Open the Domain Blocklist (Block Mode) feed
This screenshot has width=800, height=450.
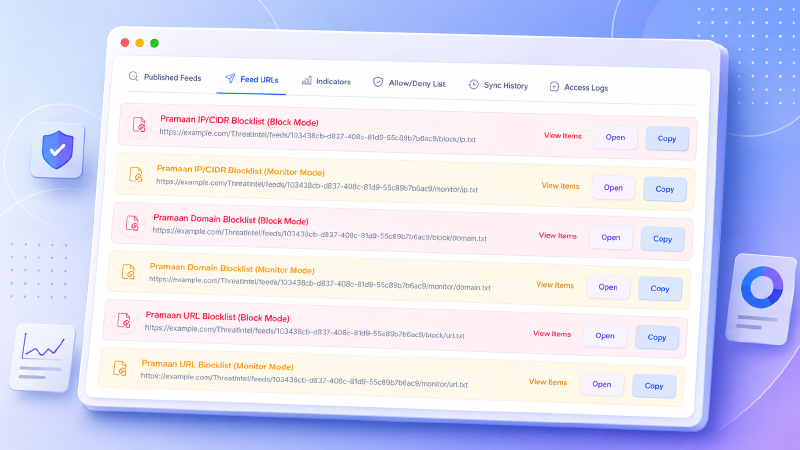(x=611, y=238)
